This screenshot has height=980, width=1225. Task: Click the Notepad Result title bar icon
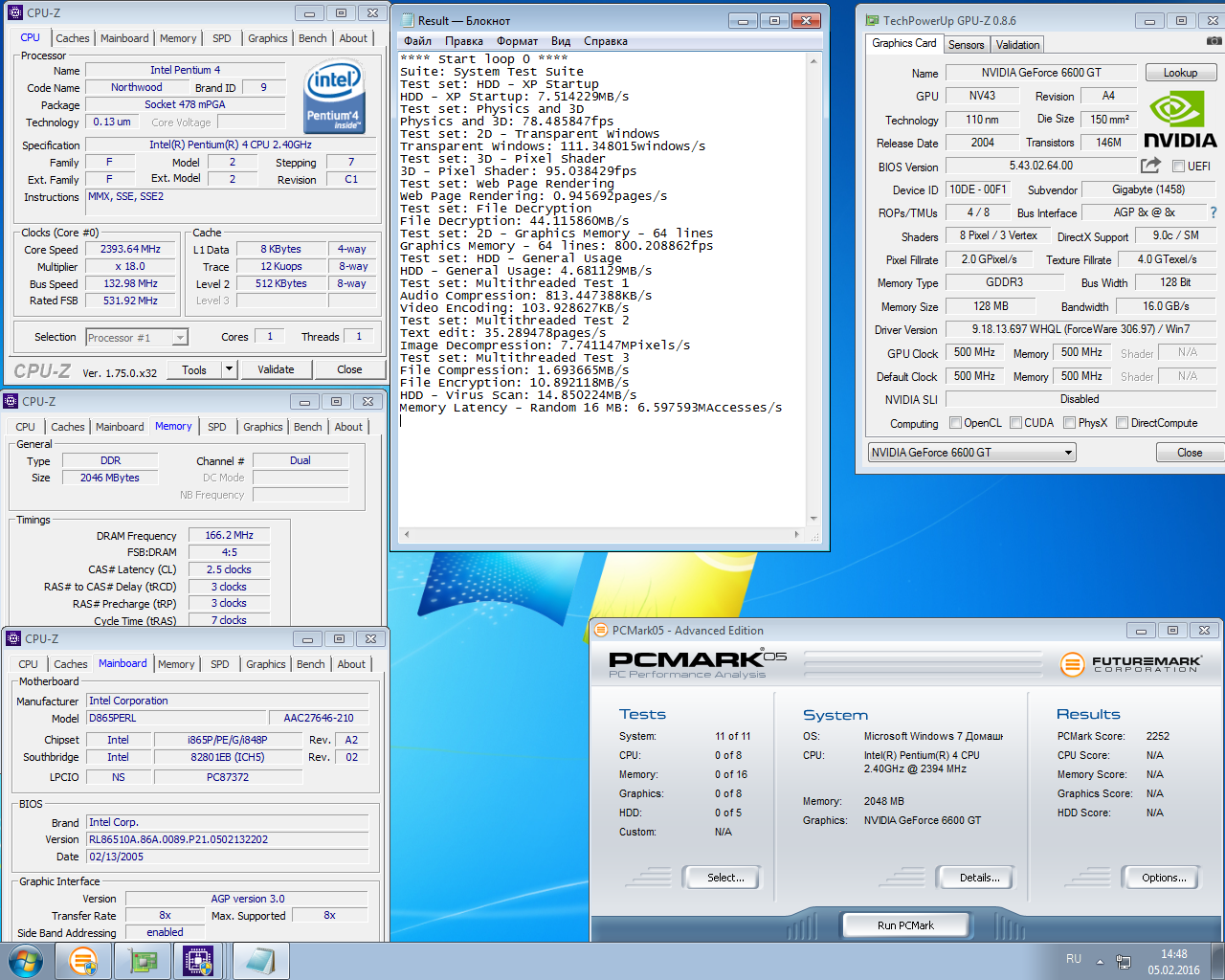pyautogui.click(x=407, y=20)
